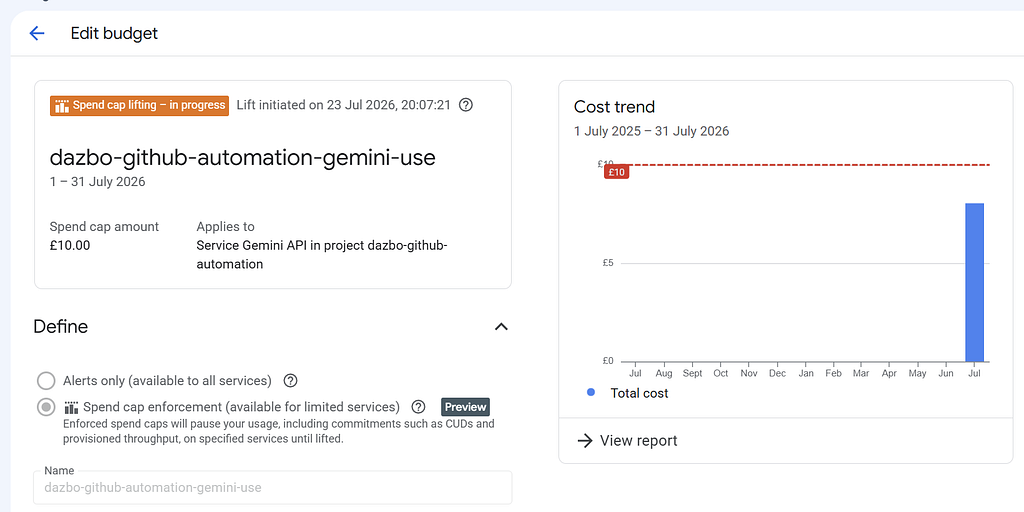The image size is (1024, 512).
Task: Click spend cap icon beside enforcement option
Action: click(x=72, y=408)
